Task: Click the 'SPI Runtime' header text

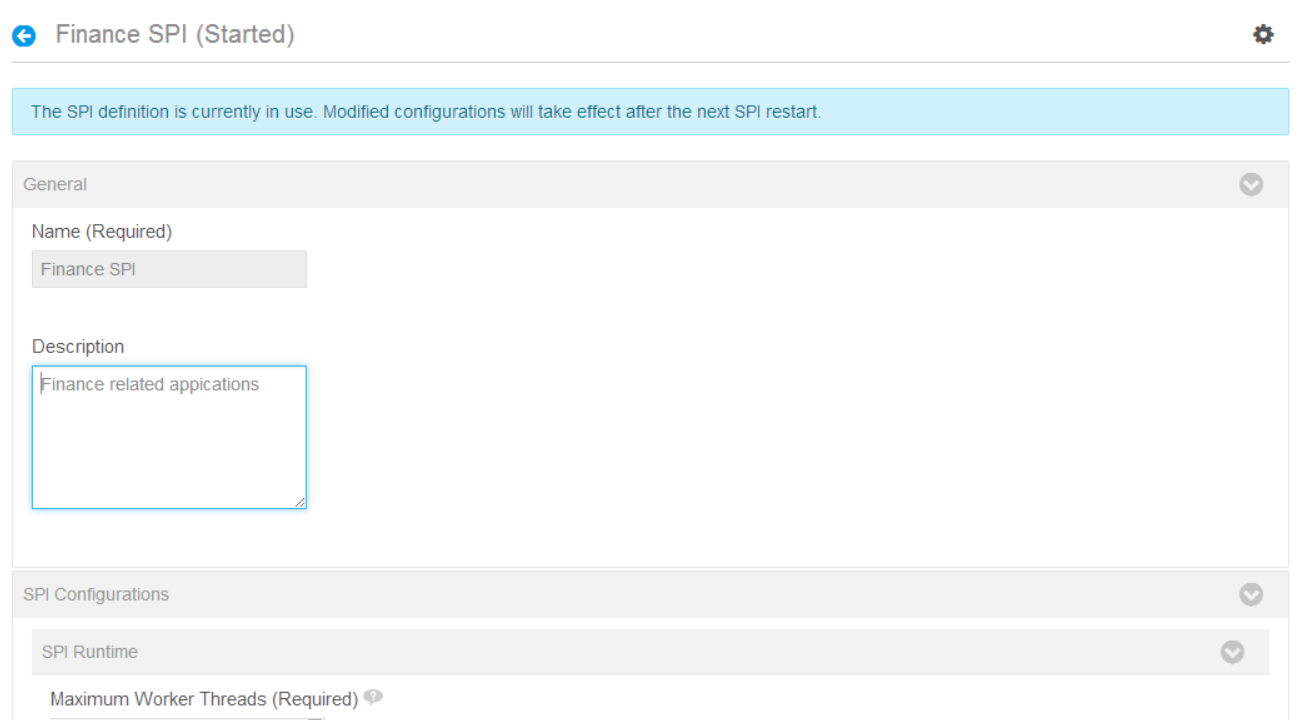Action: pos(90,652)
